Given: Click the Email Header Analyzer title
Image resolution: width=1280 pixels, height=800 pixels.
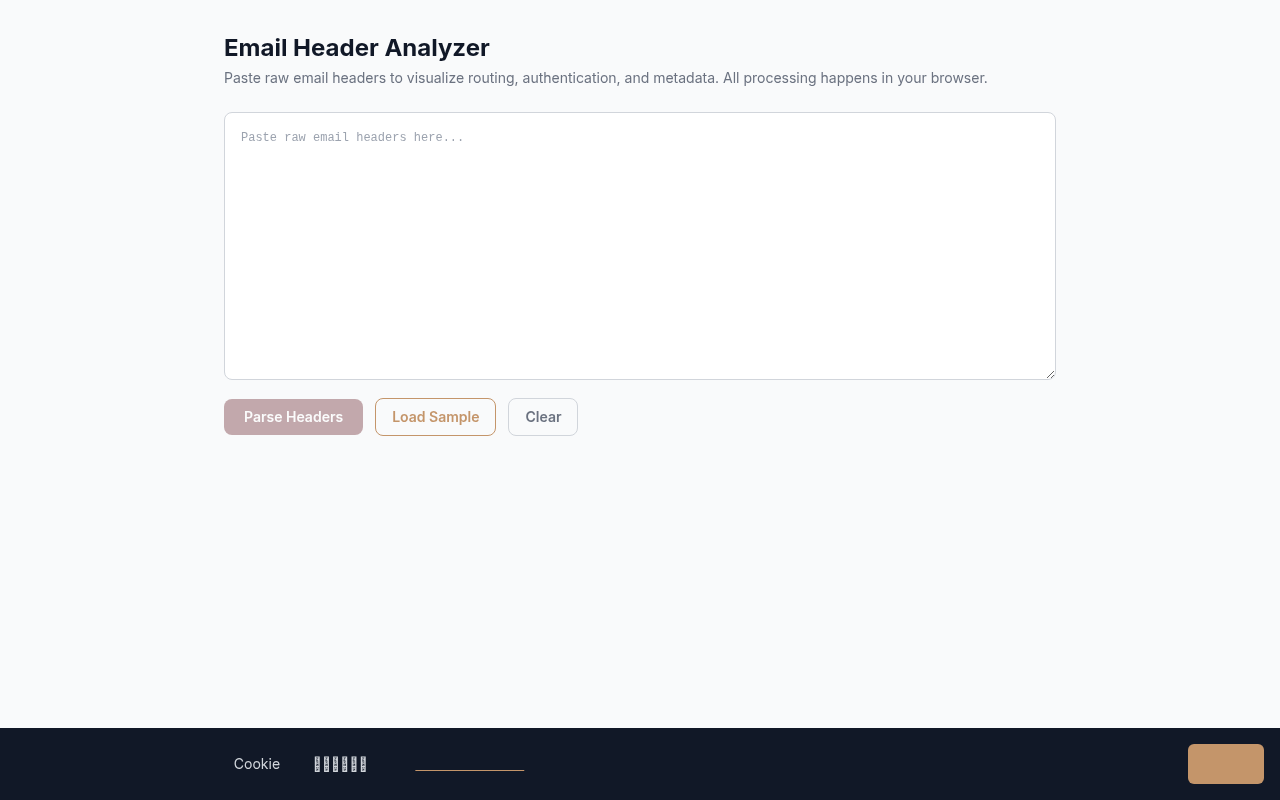Looking at the screenshot, I should (356, 48).
